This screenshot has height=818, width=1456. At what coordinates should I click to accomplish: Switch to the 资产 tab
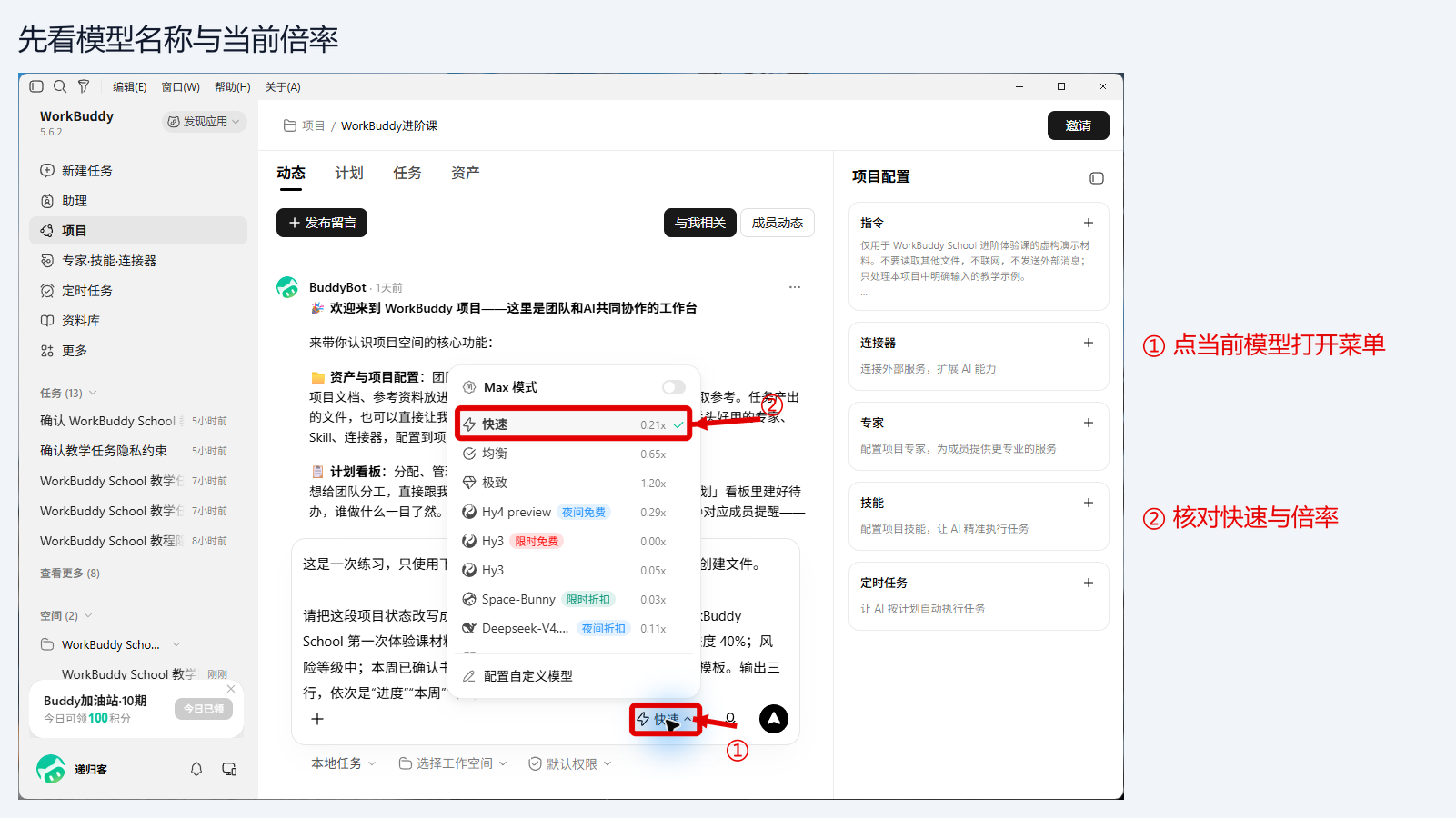point(466,173)
